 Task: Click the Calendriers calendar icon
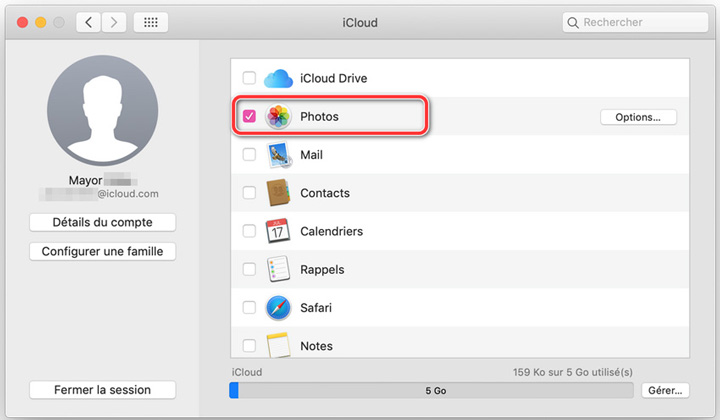tap(278, 231)
